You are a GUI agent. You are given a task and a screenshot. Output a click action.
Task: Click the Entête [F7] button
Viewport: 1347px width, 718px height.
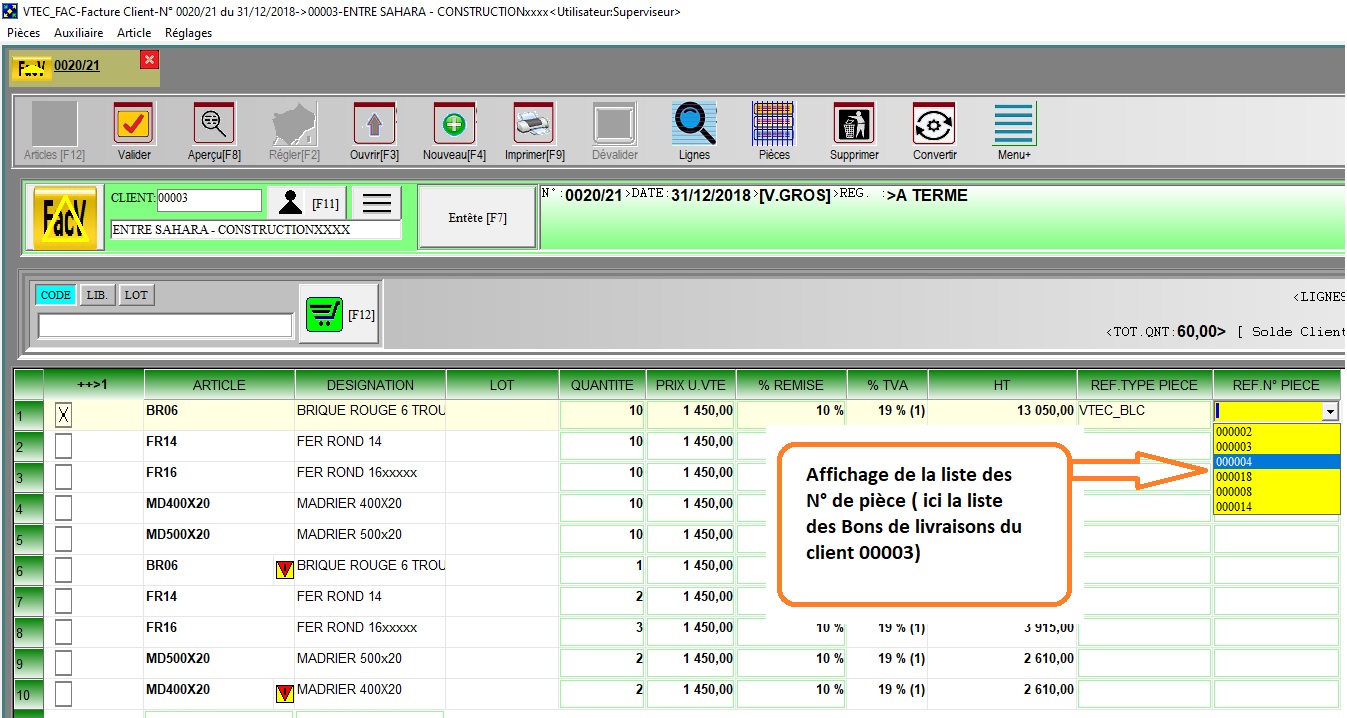[x=477, y=217]
